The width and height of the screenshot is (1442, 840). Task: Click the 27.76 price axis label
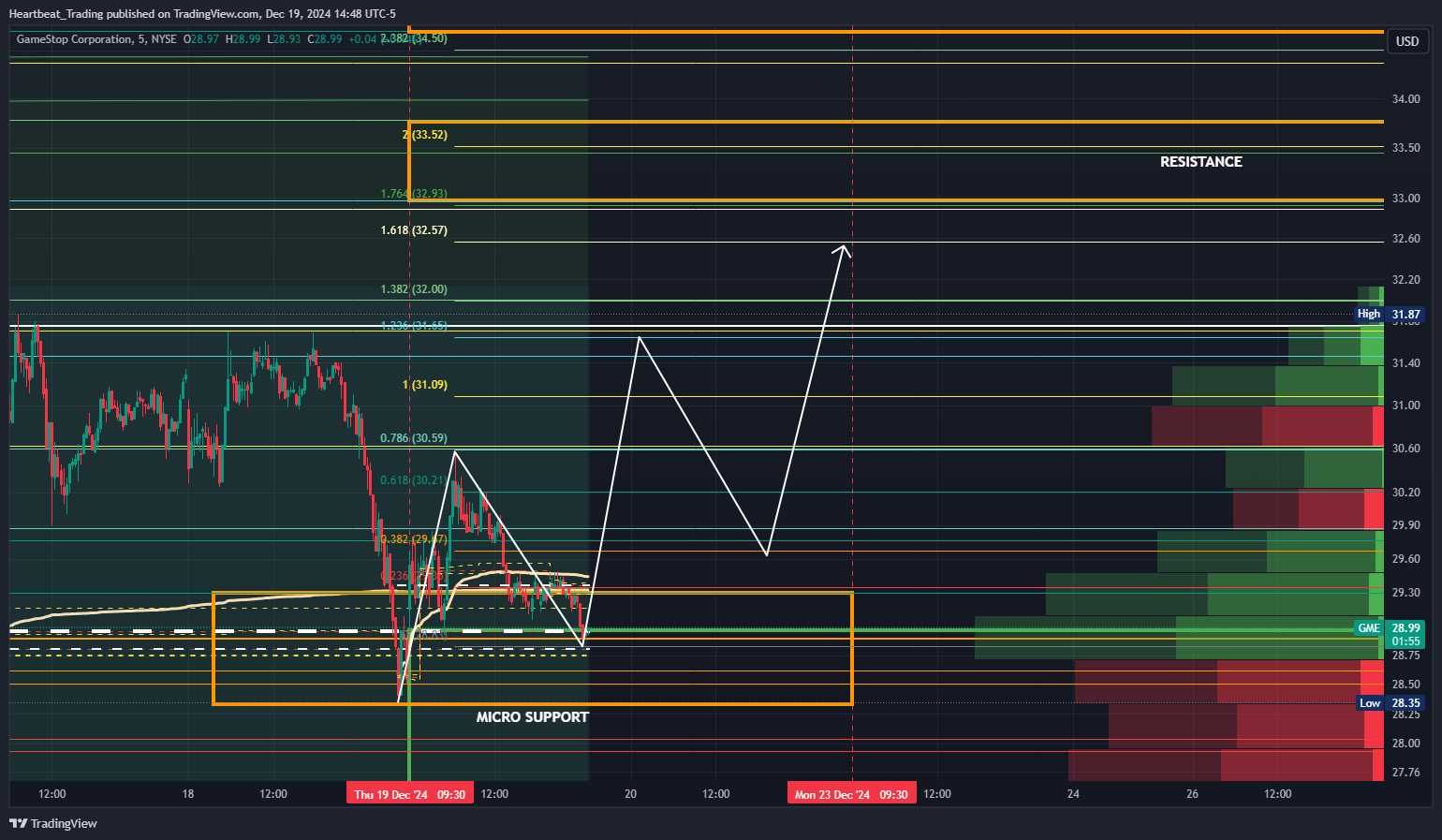point(1406,773)
